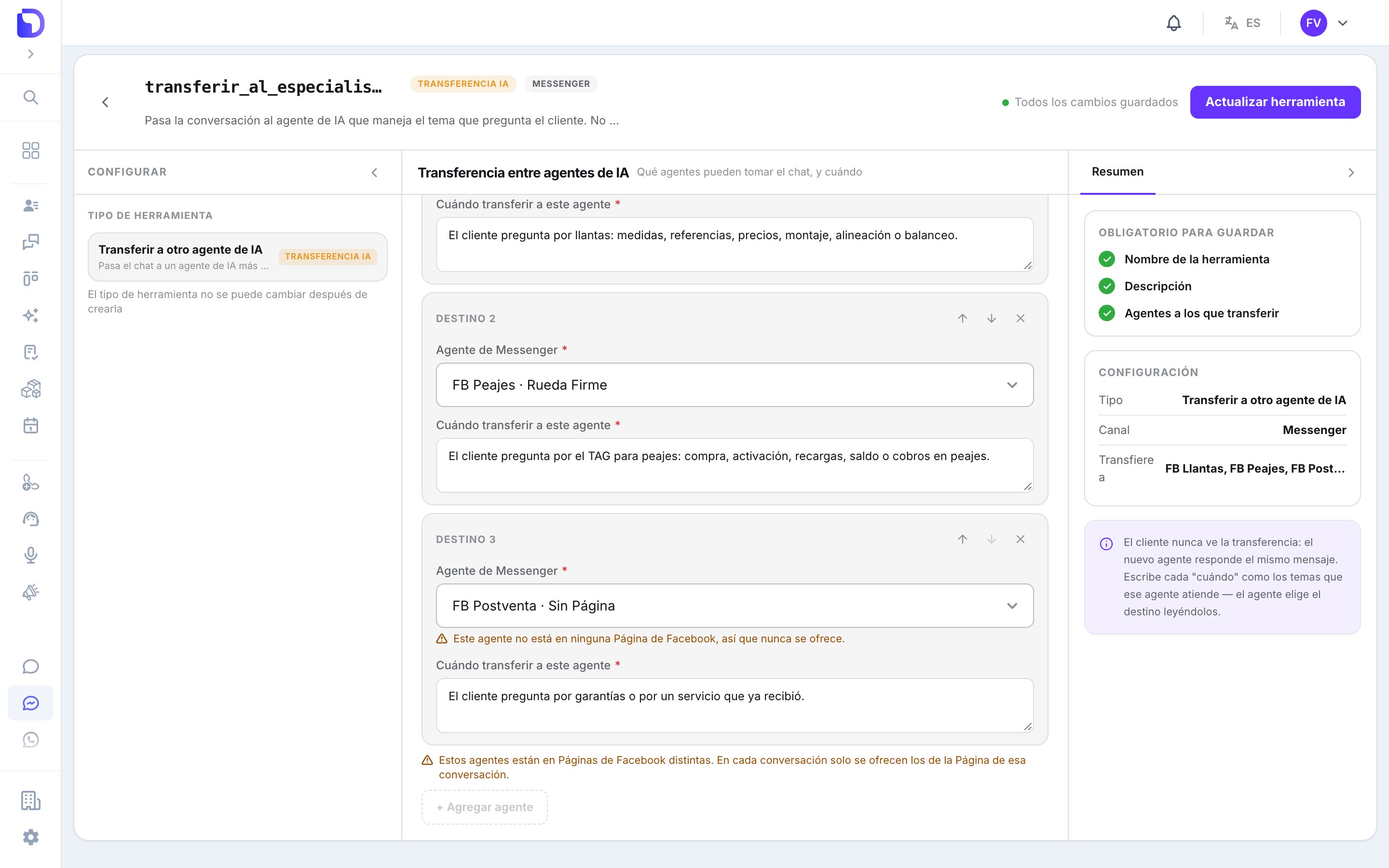Go back with the header arrow
Image resolution: width=1389 pixels, height=868 pixels.
(x=106, y=102)
